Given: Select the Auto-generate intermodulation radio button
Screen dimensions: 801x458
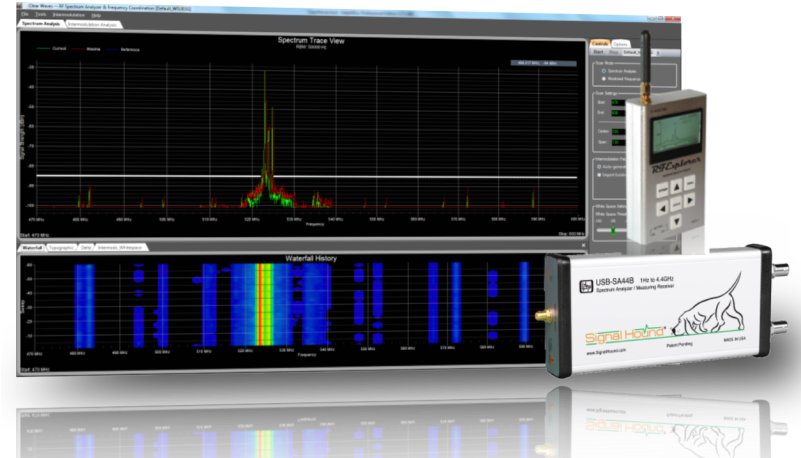Looking at the screenshot, I should [x=599, y=167].
